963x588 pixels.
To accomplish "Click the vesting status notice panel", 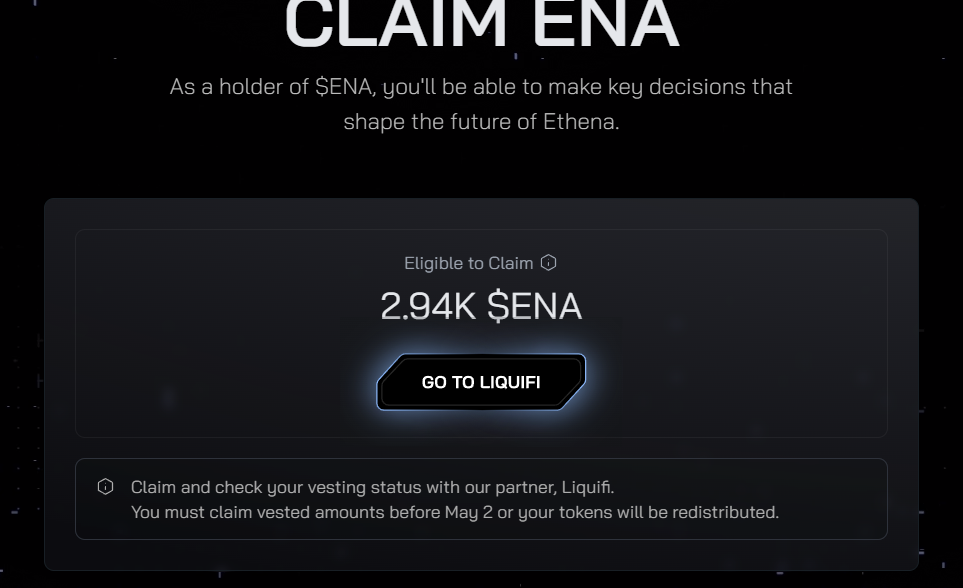I will point(481,498).
